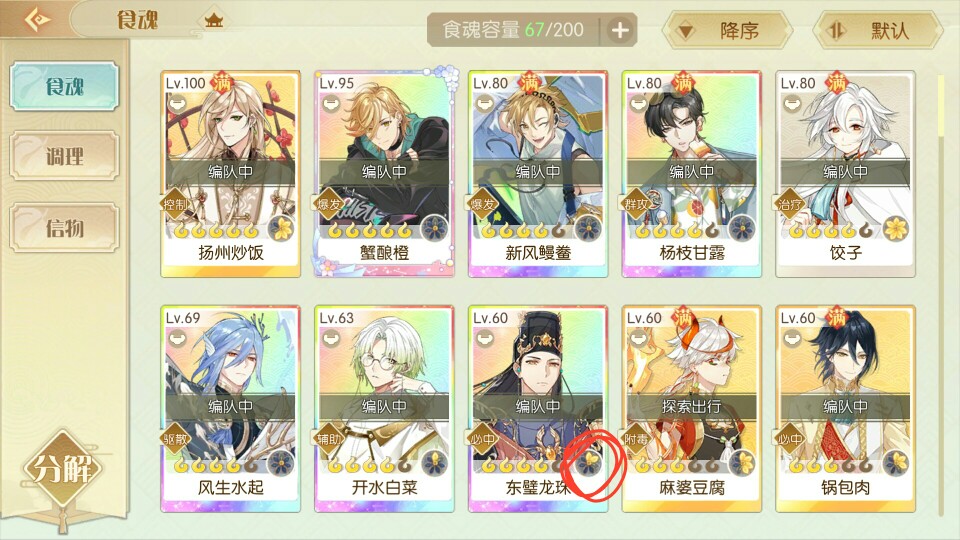Click the 爆发 badge on 蟹酿橙 card
Screen dimensions: 960x540
click(x=329, y=204)
